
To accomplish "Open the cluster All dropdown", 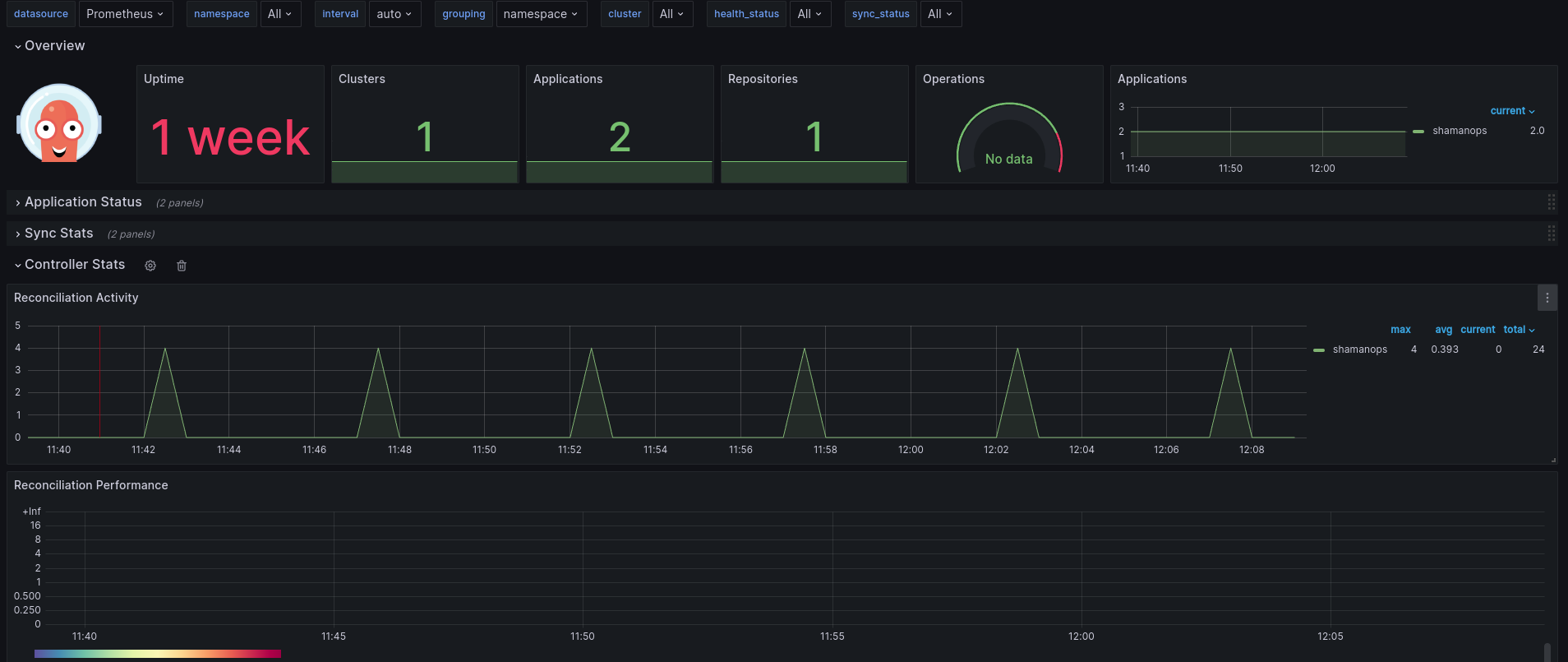I will tap(672, 14).
